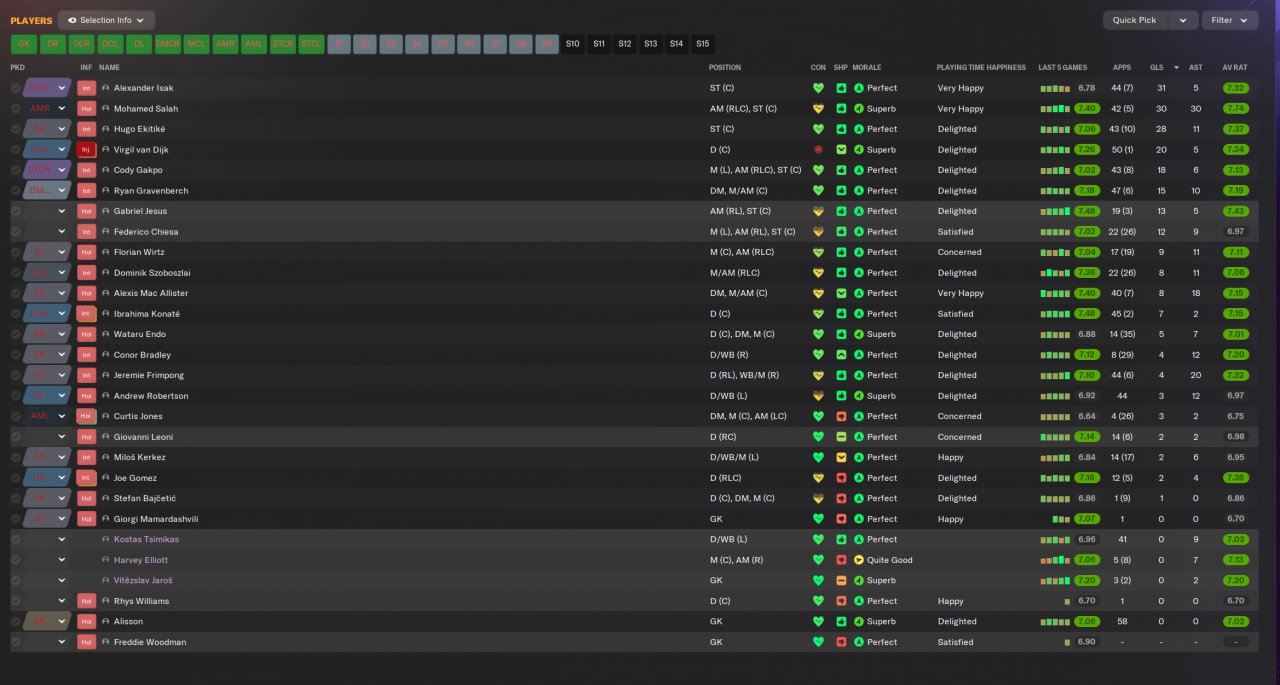1280x685 pixels.
Task: Click Vitězslav Jaroš's orange sharpness icon
Action: click(841, 581)
